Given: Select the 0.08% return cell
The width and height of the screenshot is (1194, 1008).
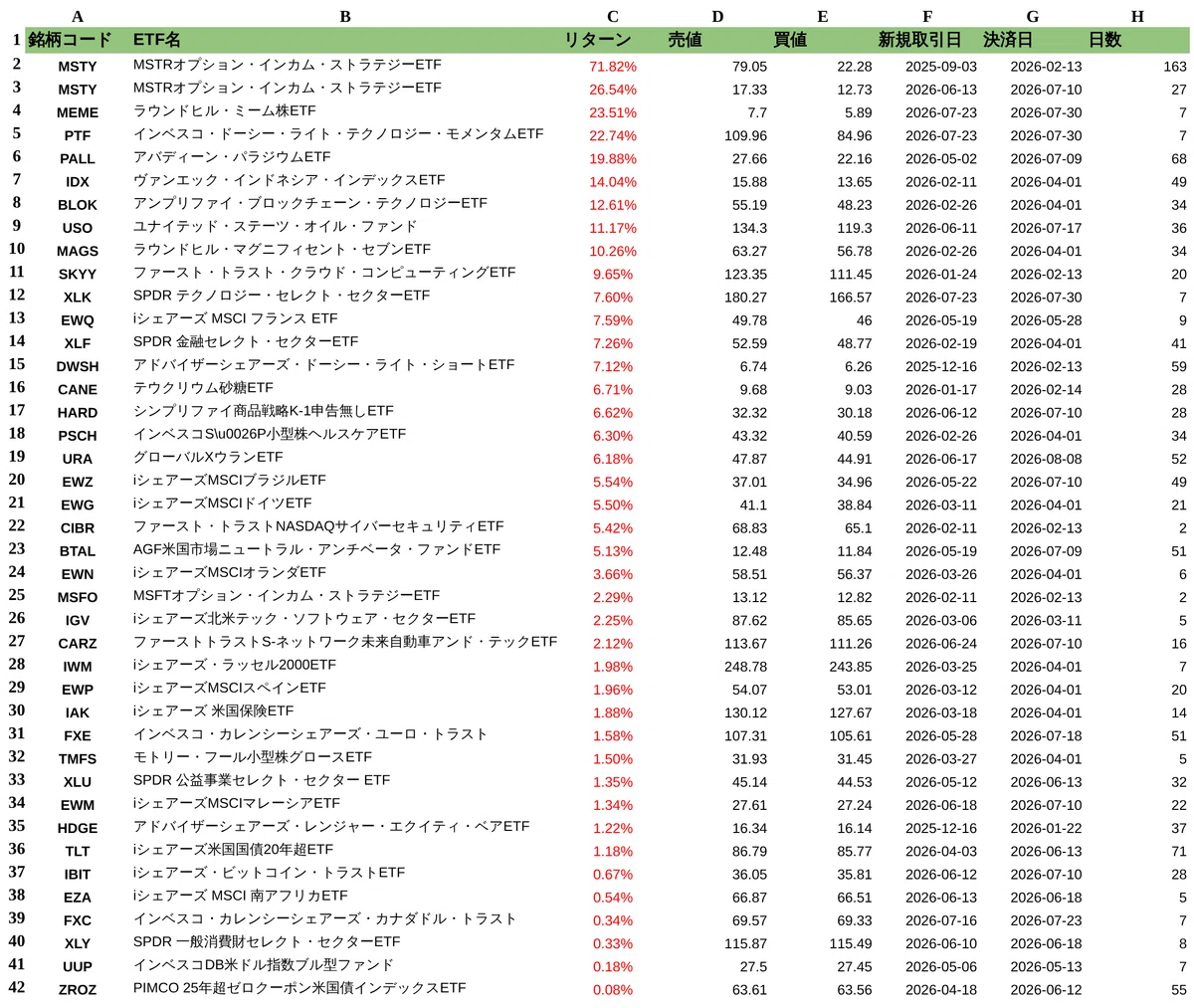Looking at the screenshot, I should (613, 989).
